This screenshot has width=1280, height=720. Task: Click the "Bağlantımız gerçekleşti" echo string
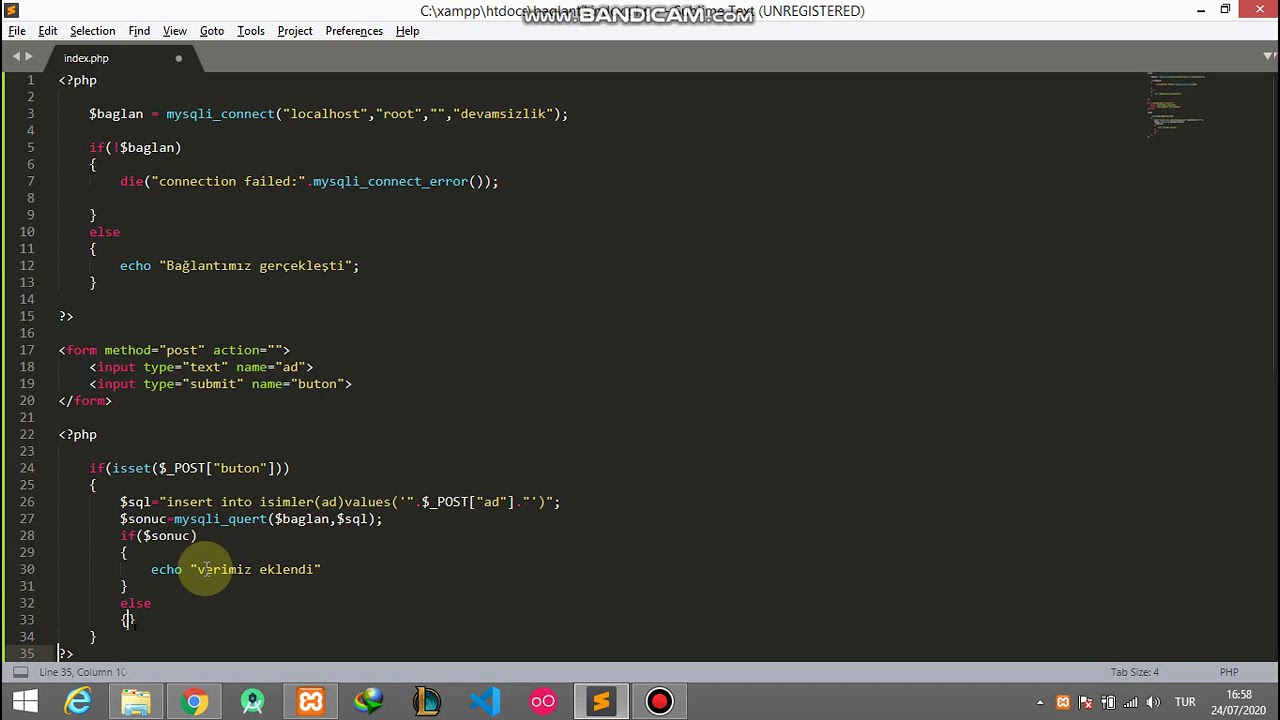pos(255,266)
